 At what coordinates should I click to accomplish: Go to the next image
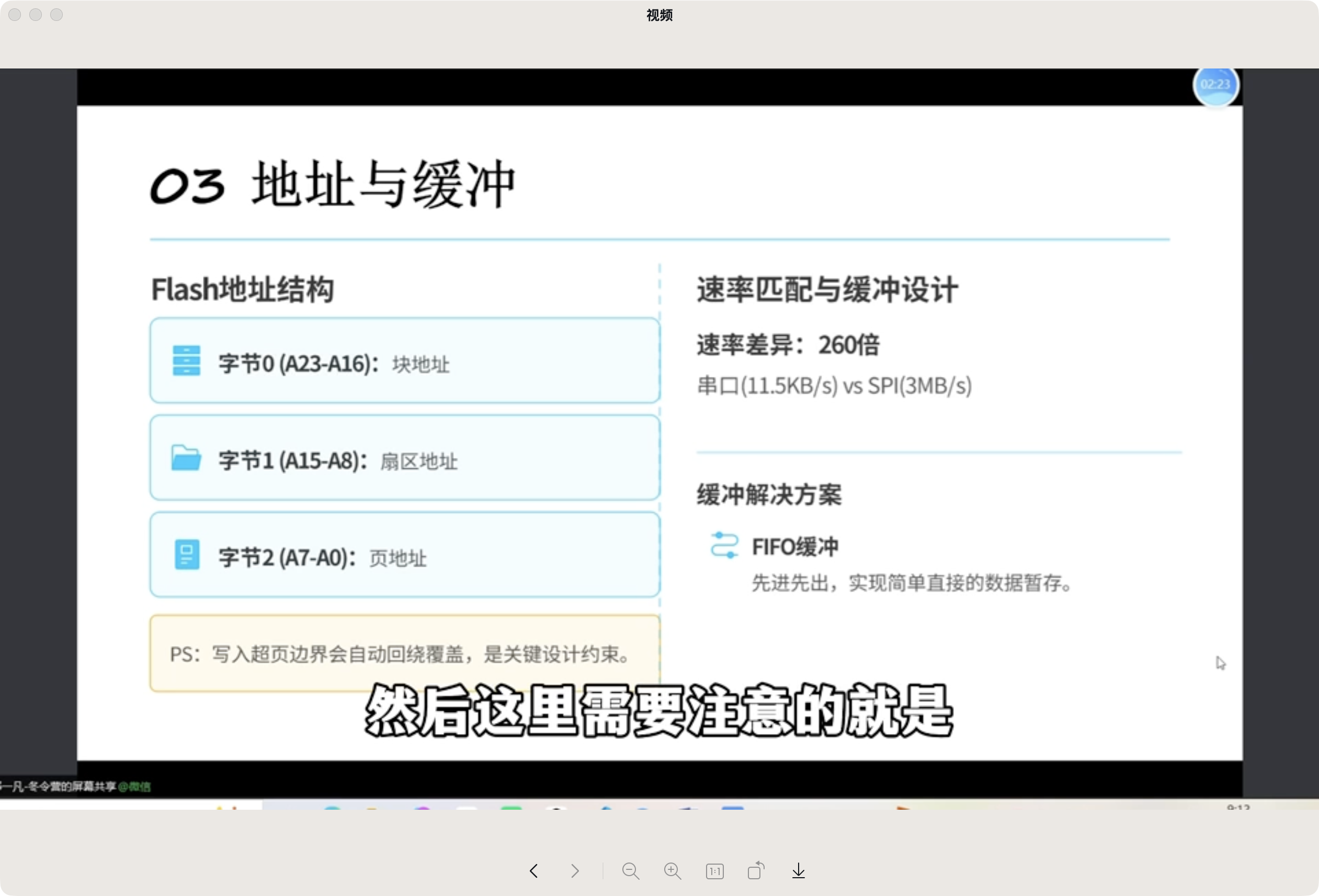[x=574, y=871]
